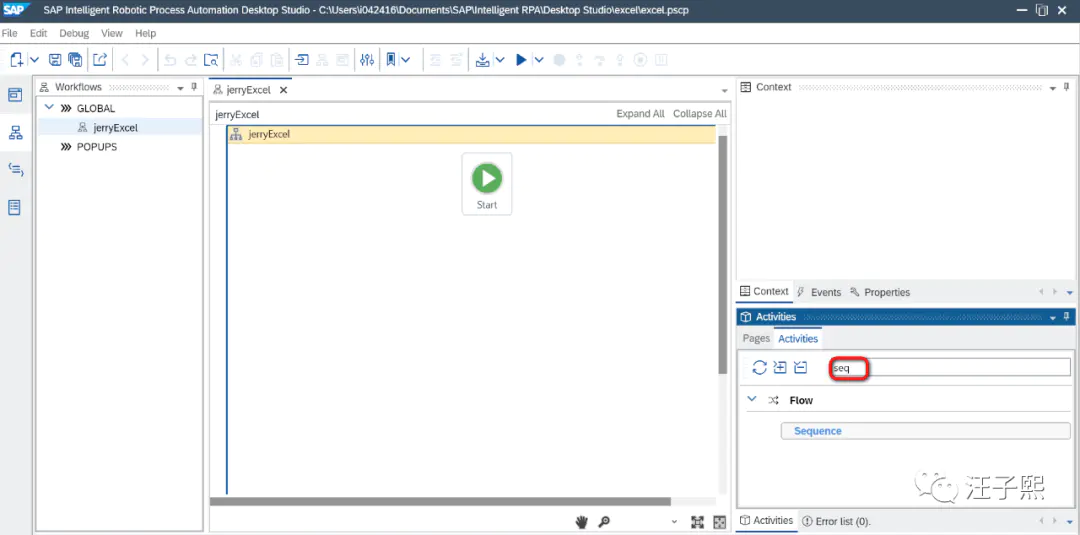This screenshot has width=1080, height=535.
Task: Click the fit-to-screen icon below the canvas
Action: click(x=697, y=522)
